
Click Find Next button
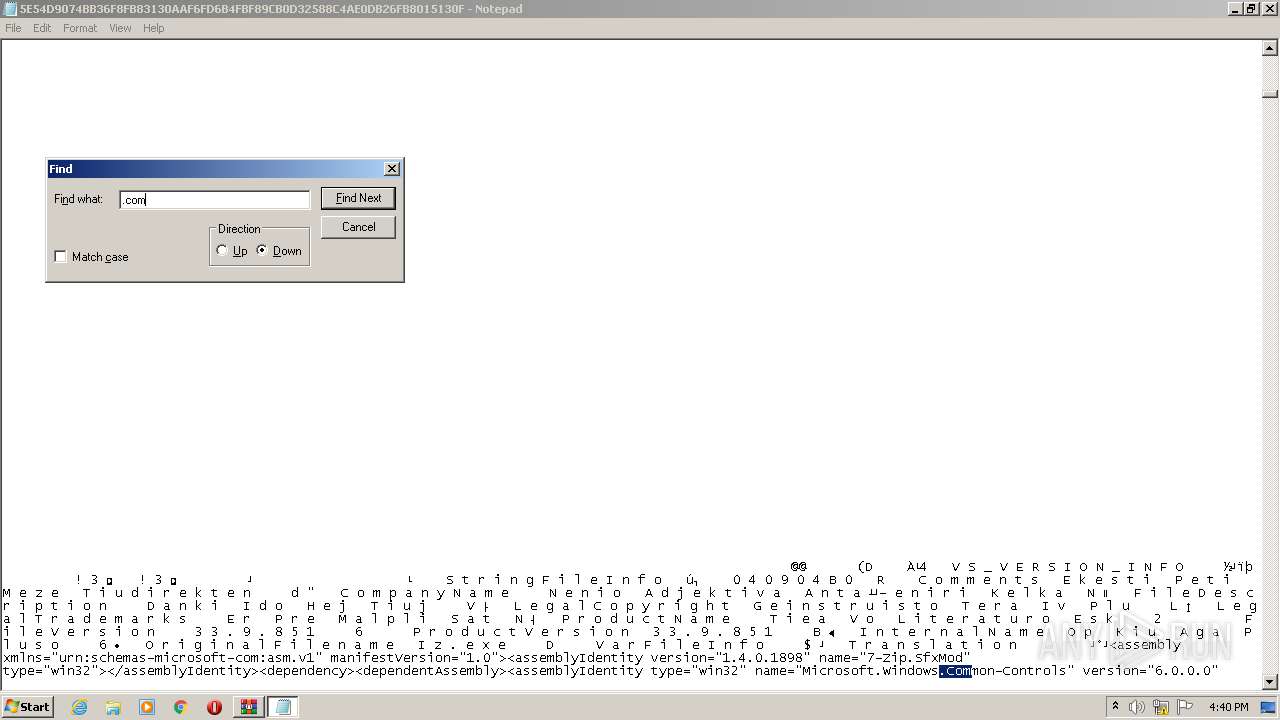point(358,198)
